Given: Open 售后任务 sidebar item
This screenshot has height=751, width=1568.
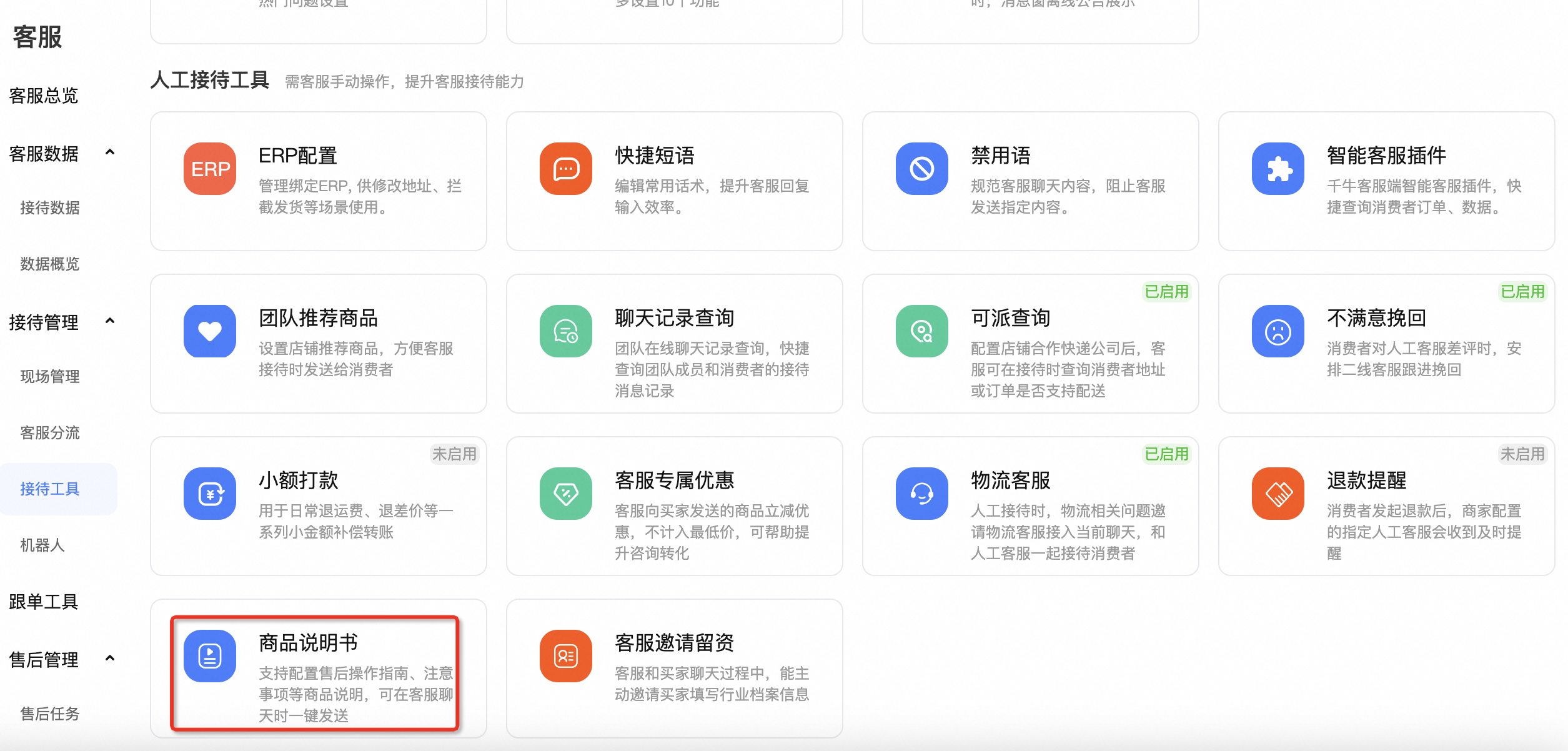Looking at the screenshot, I should pos(50,714).
